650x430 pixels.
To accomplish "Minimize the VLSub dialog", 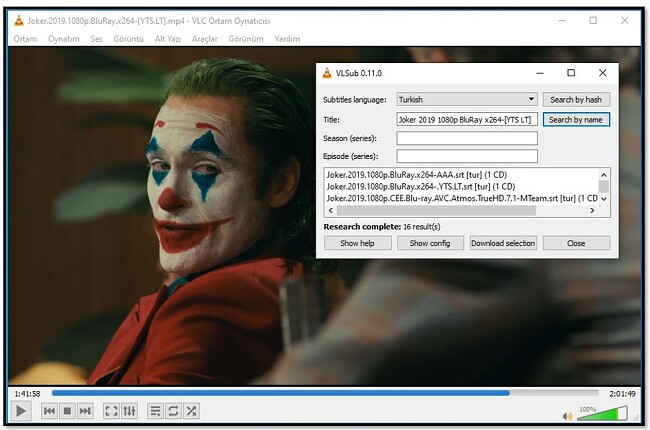I will point(540,73).
